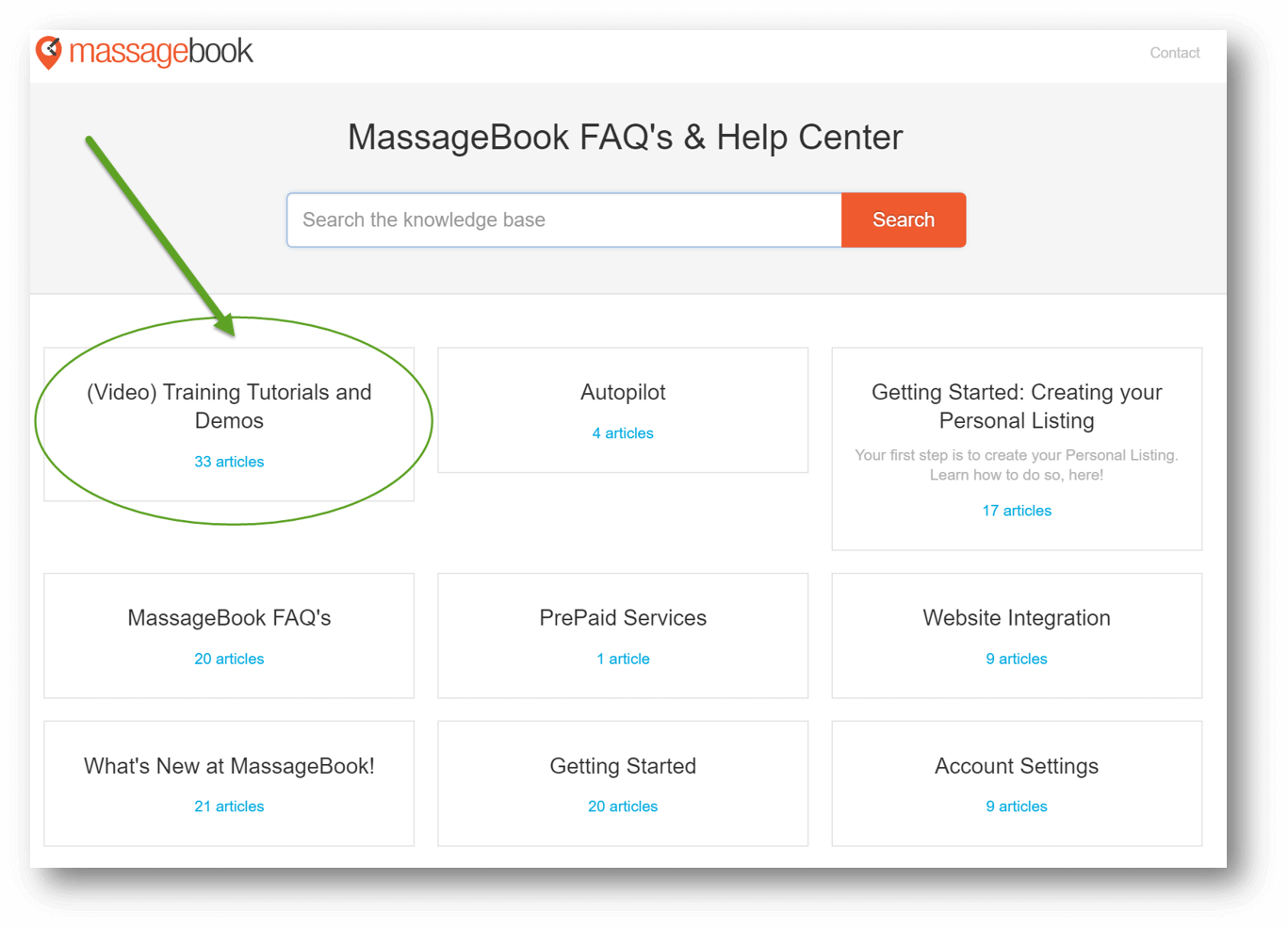View the 1 article link
Viewport: 1288px width, 929px height.
[x=623, y=659]
